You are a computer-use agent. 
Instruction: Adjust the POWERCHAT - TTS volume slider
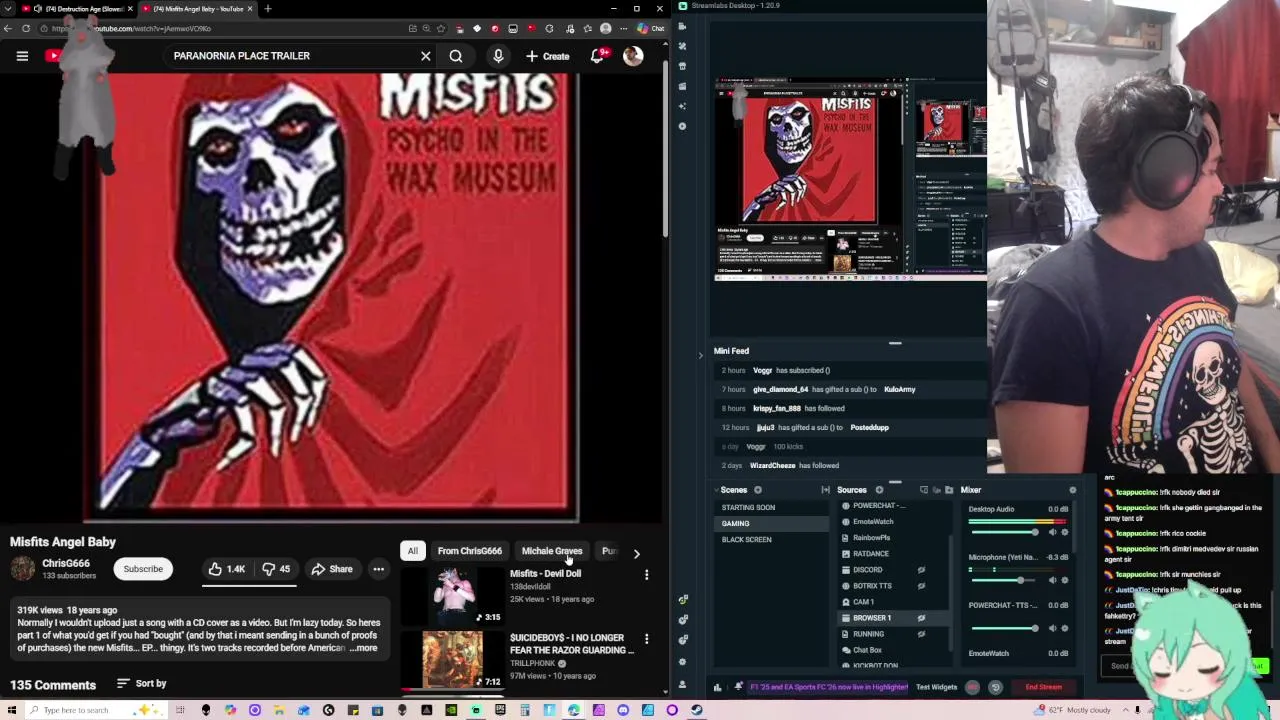point(1004,628)
